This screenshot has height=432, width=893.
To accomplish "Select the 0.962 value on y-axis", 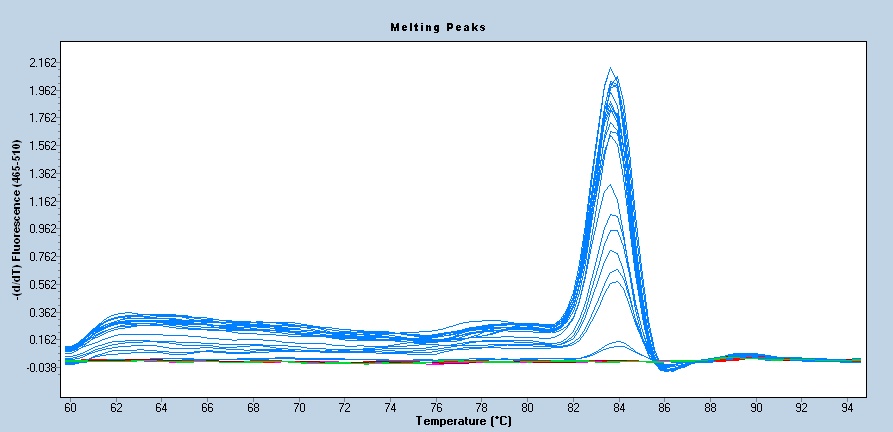I will click(x=43, y=229).
